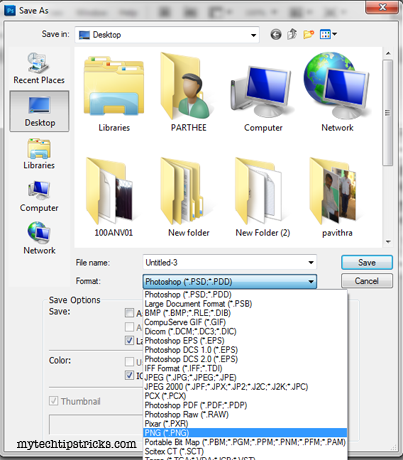
Task: Go back to the last folder visited
Action: 276,34
